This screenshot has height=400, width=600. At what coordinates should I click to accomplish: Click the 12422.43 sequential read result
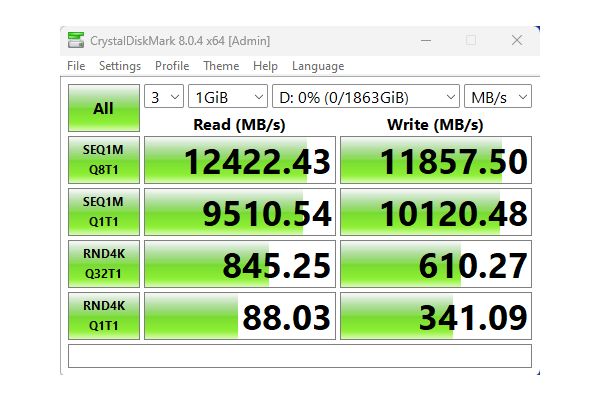239,161
